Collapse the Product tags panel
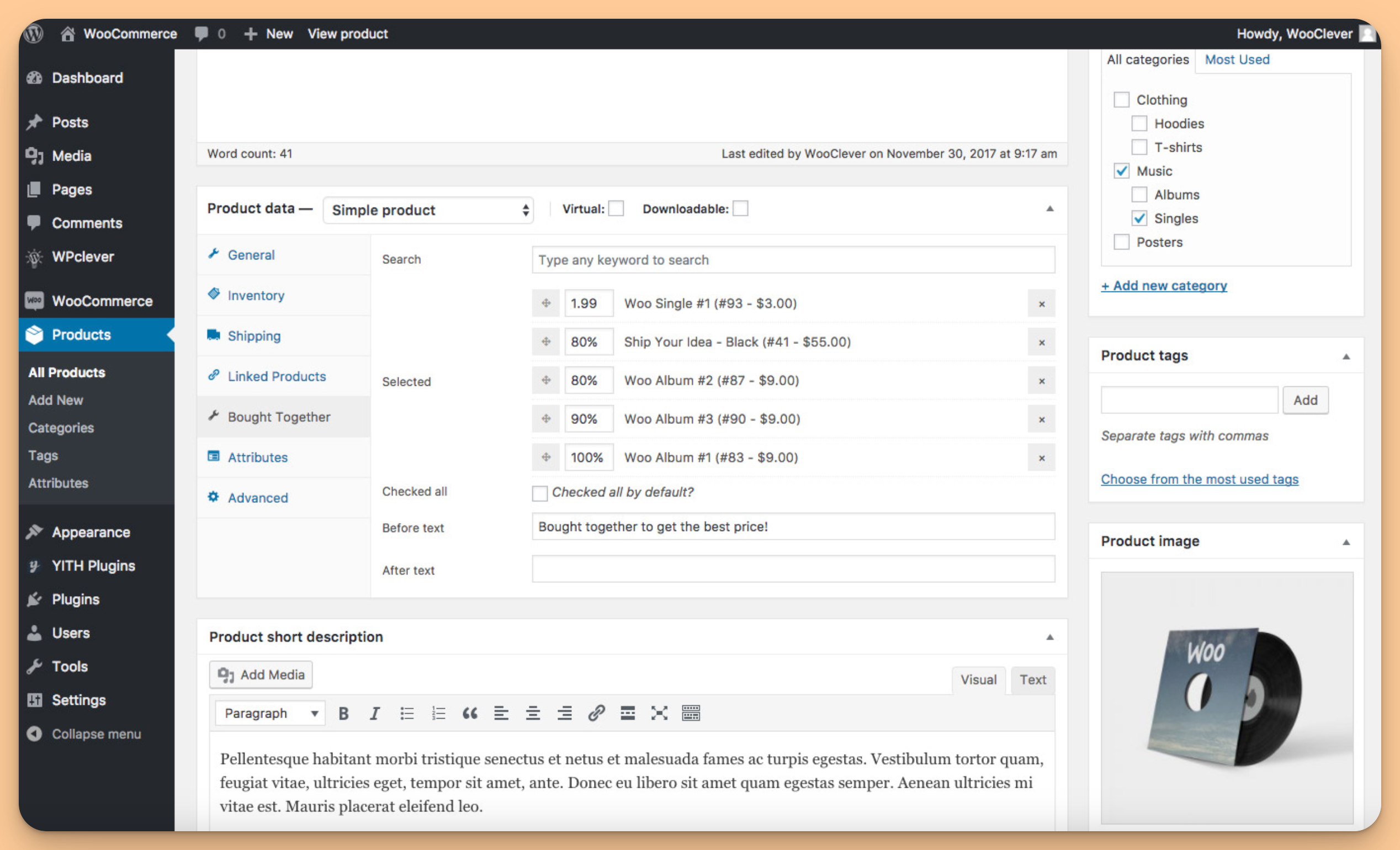1400x850 pixels. 1346,355
